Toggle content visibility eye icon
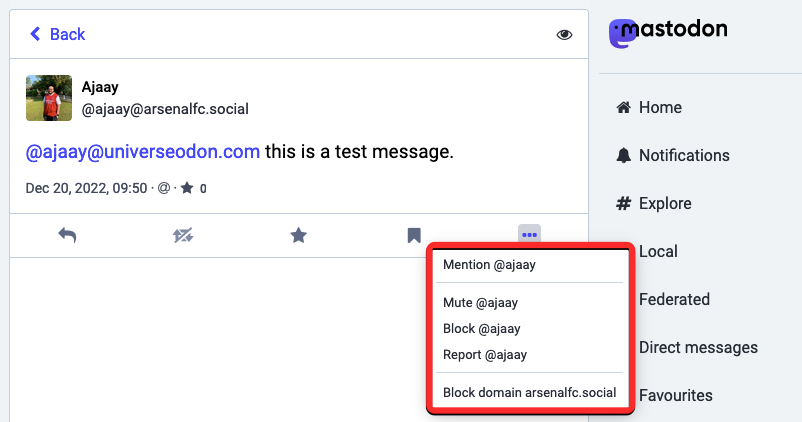 [x=564, y=35]
